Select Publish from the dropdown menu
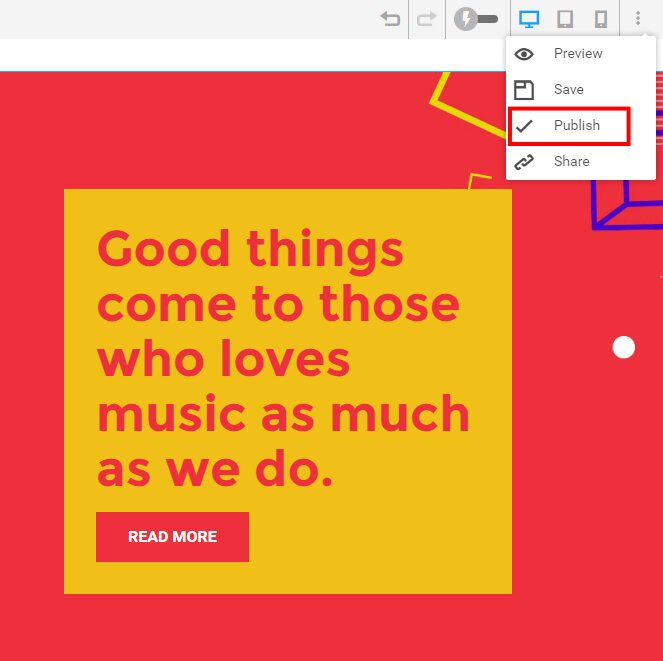 pyautogui.click(x=577, y=126)
